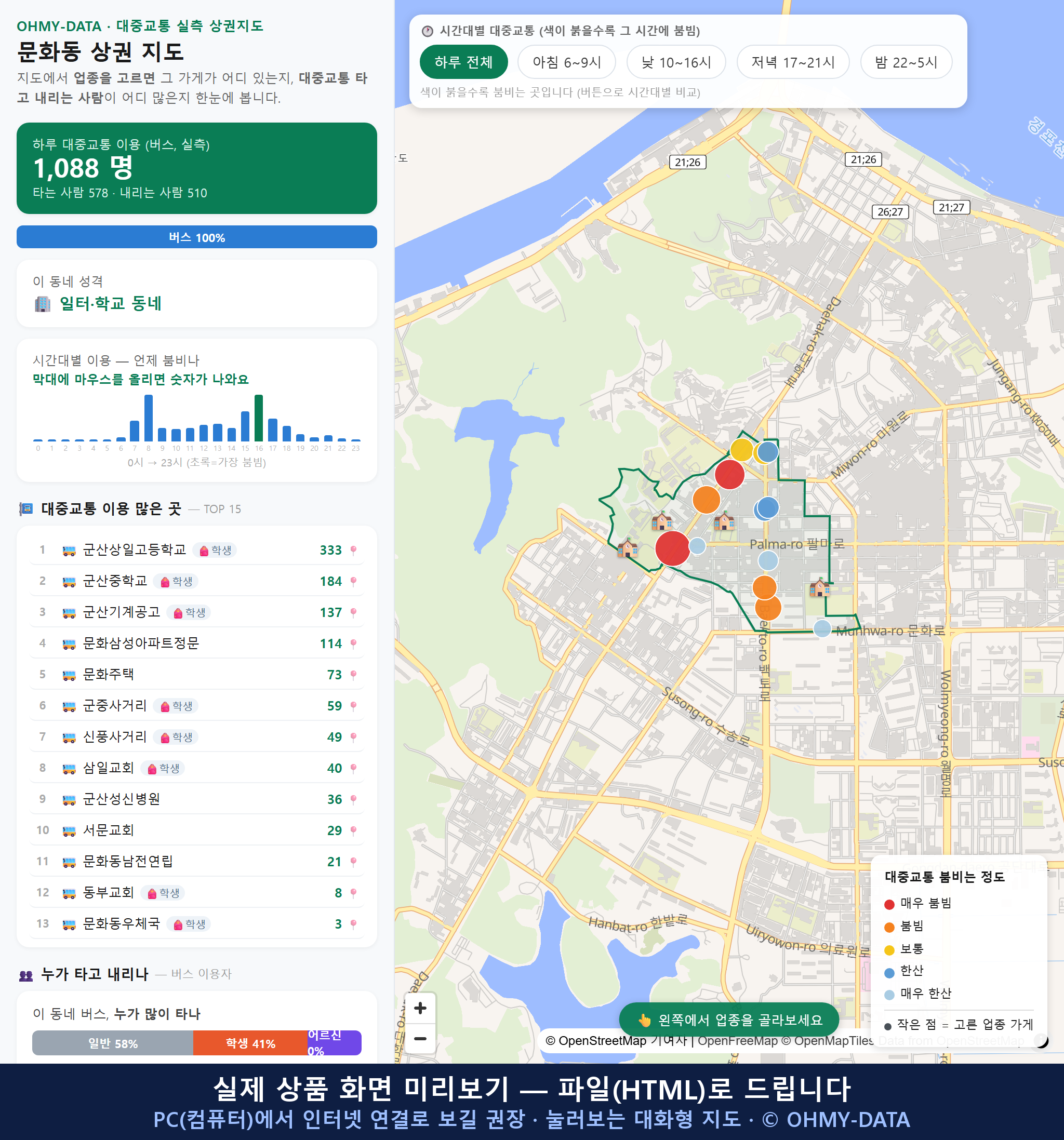The width and height of the screenshot is (1064, 1140).
Task: Locate 동부교회 with its pin icon
Action: (353, 893)
